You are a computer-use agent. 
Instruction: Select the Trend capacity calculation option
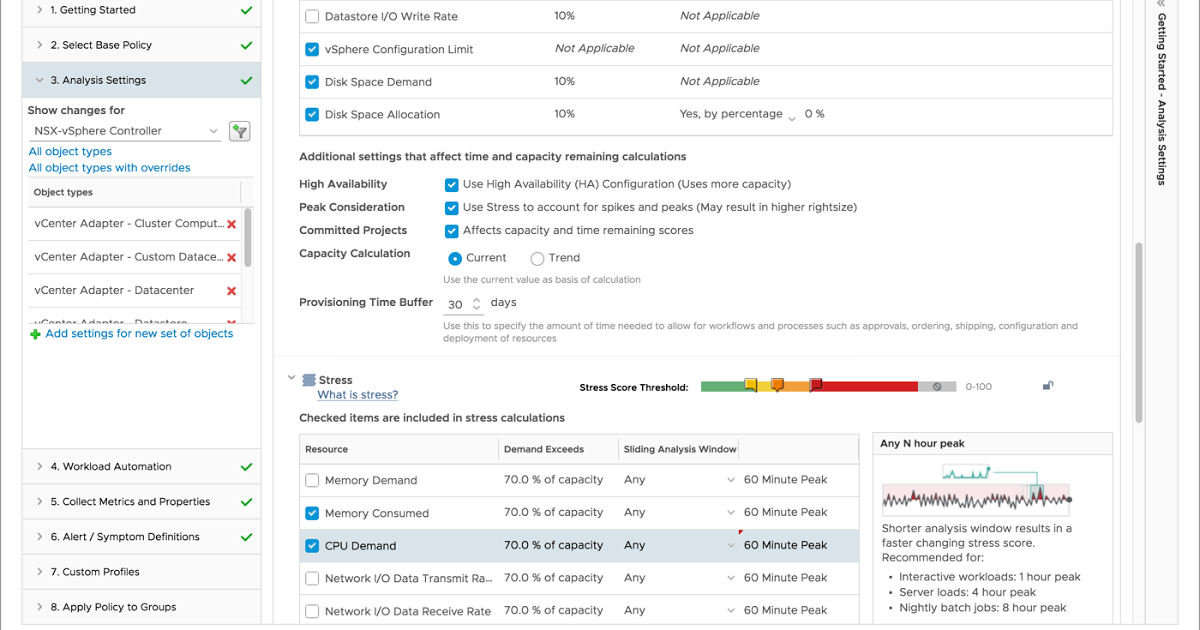(x=537, y=258)
